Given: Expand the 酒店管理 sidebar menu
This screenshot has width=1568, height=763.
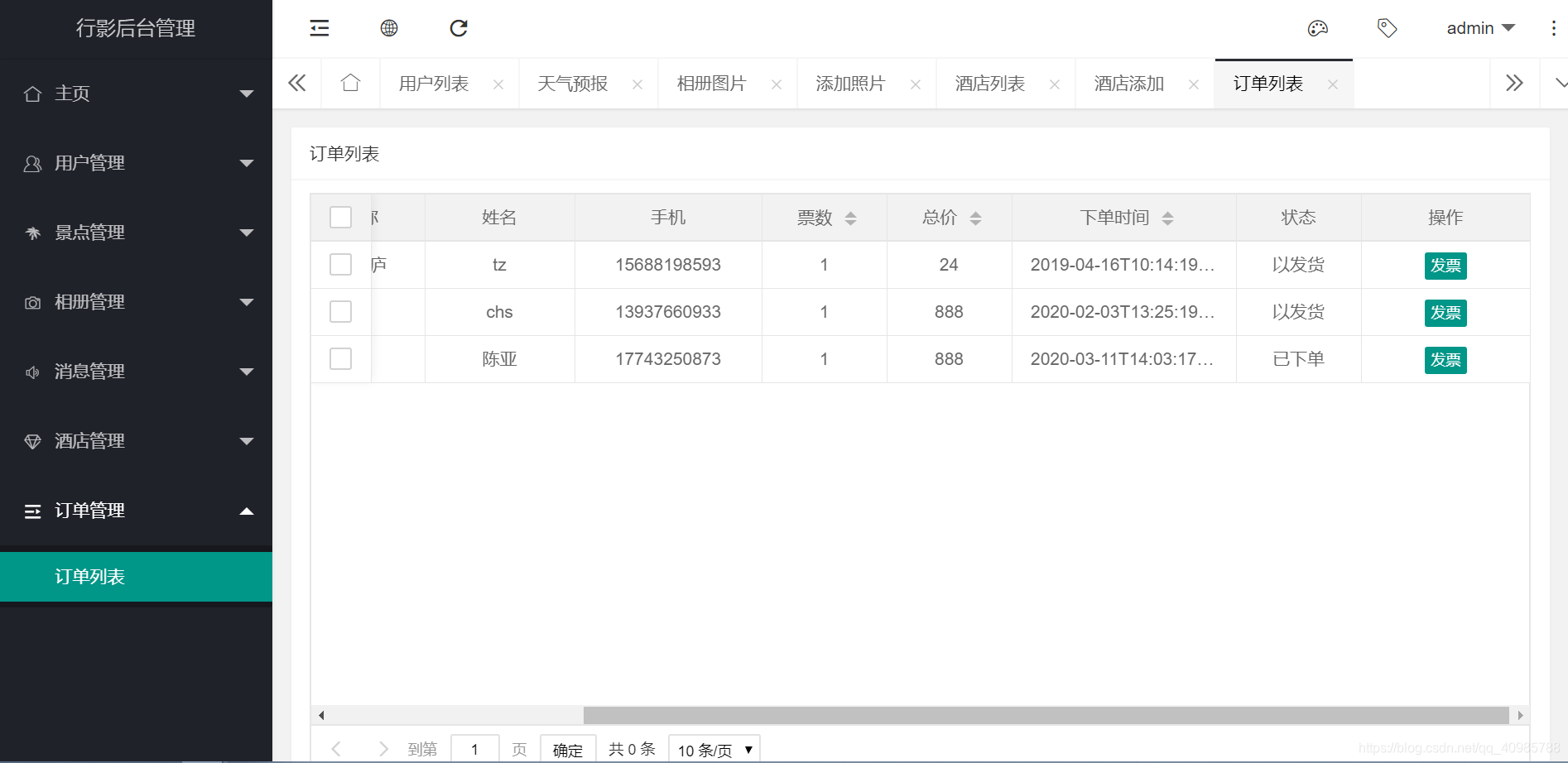Looking at the screenshot, I should point(136,441).
